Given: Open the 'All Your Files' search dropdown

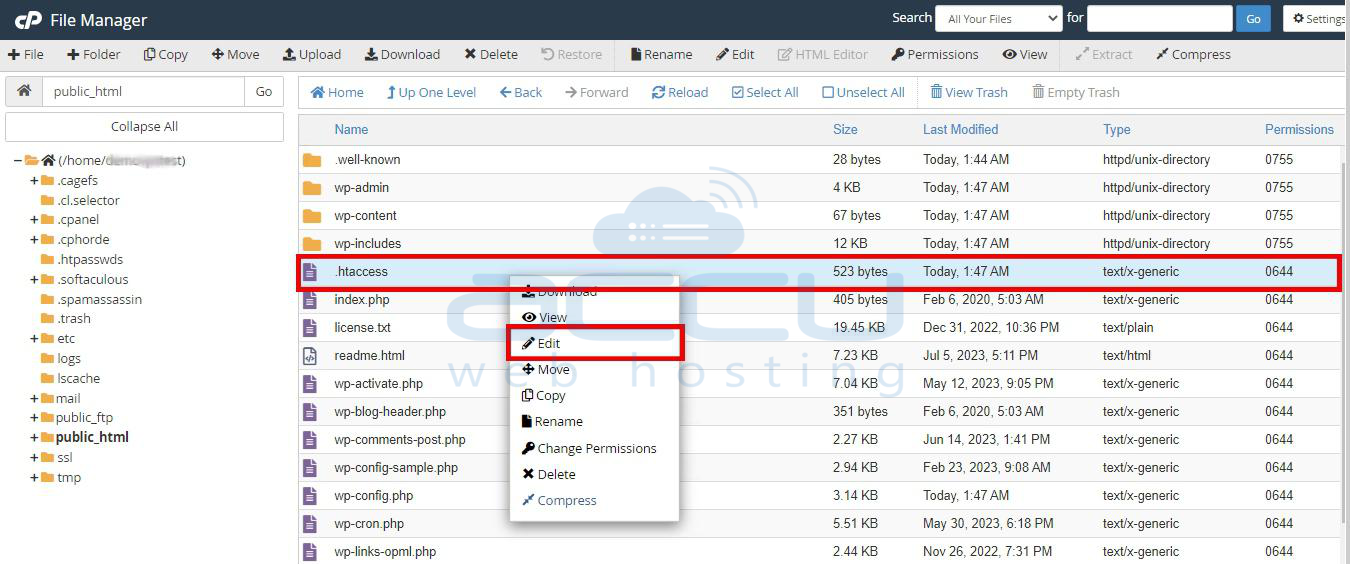Looking at the screenshot, I should coord(997,18).
